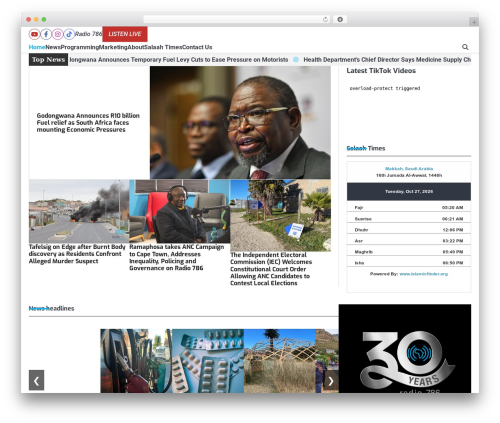Open the Programming menu item
This screenshot has height=423, width=500.
coord(80,47)
